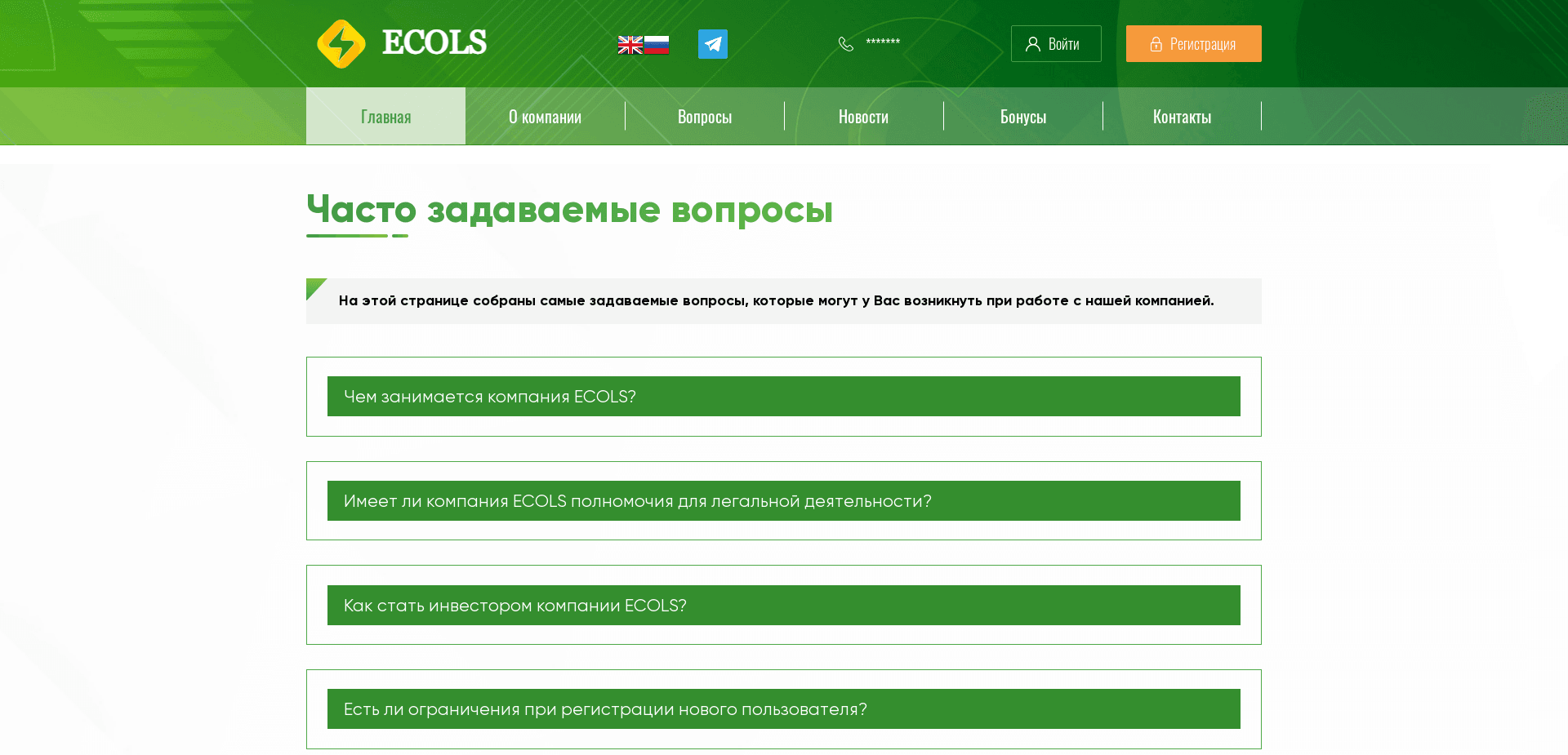Expand the question about легальной деятельности

tap(783, 500)
